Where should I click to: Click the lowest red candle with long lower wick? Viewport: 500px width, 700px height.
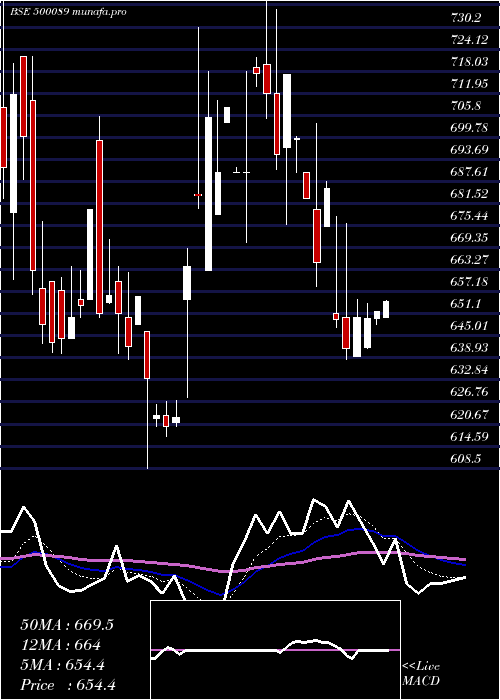147,400
